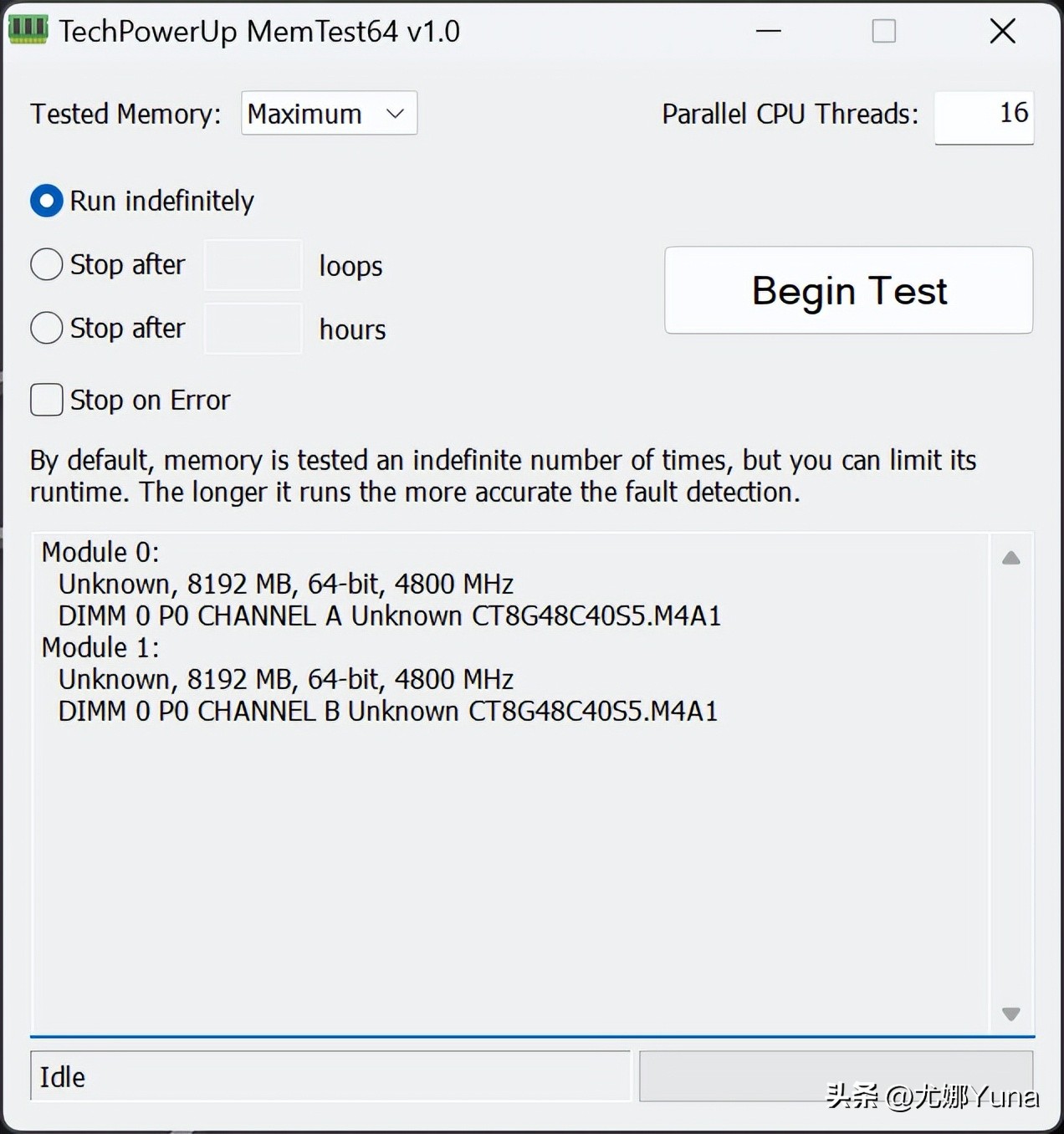Minimize the MemTest64 window
The width and height of the screenshot is (1064, 1134).
click(768, 31)
